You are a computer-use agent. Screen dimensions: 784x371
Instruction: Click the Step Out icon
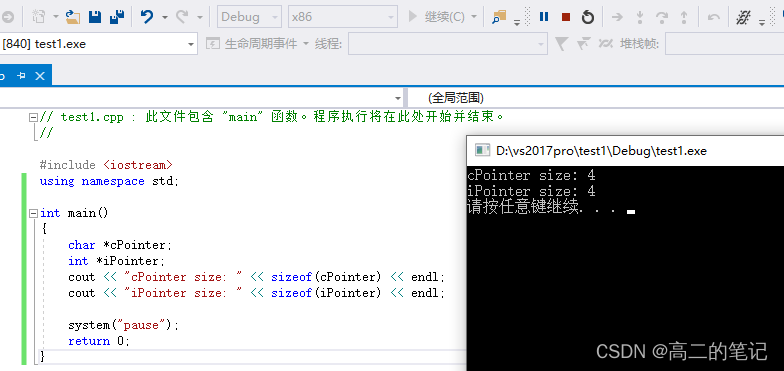[x=684, y=17]
